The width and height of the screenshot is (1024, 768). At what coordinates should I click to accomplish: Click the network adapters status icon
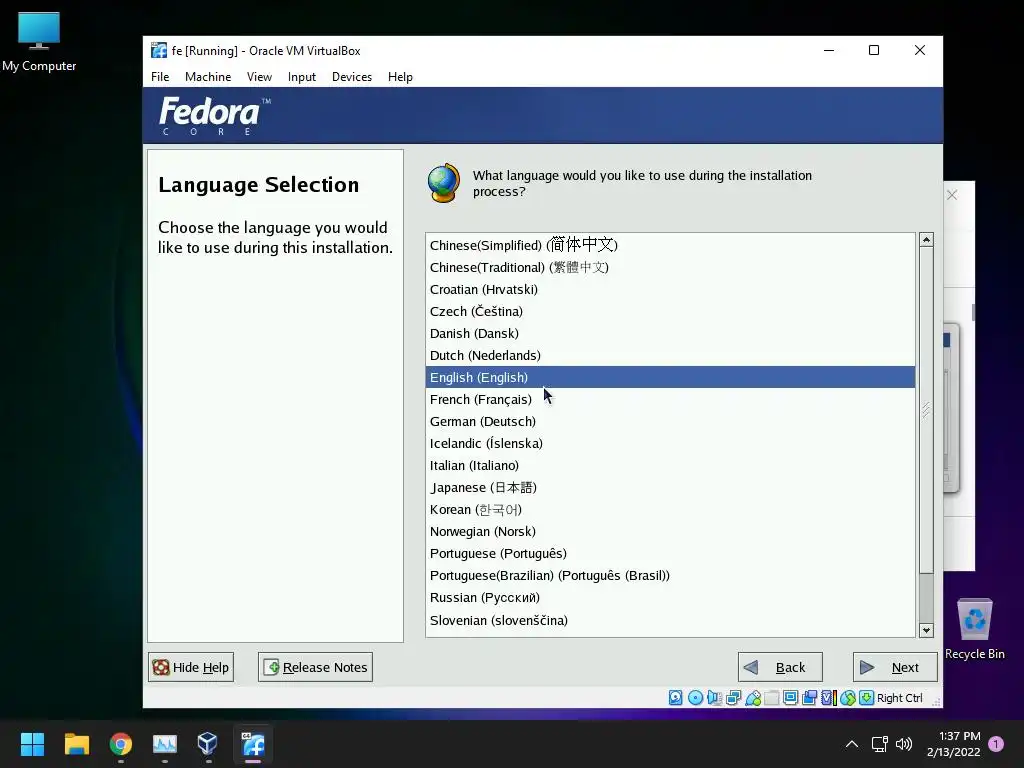click(x=733, y=698)
